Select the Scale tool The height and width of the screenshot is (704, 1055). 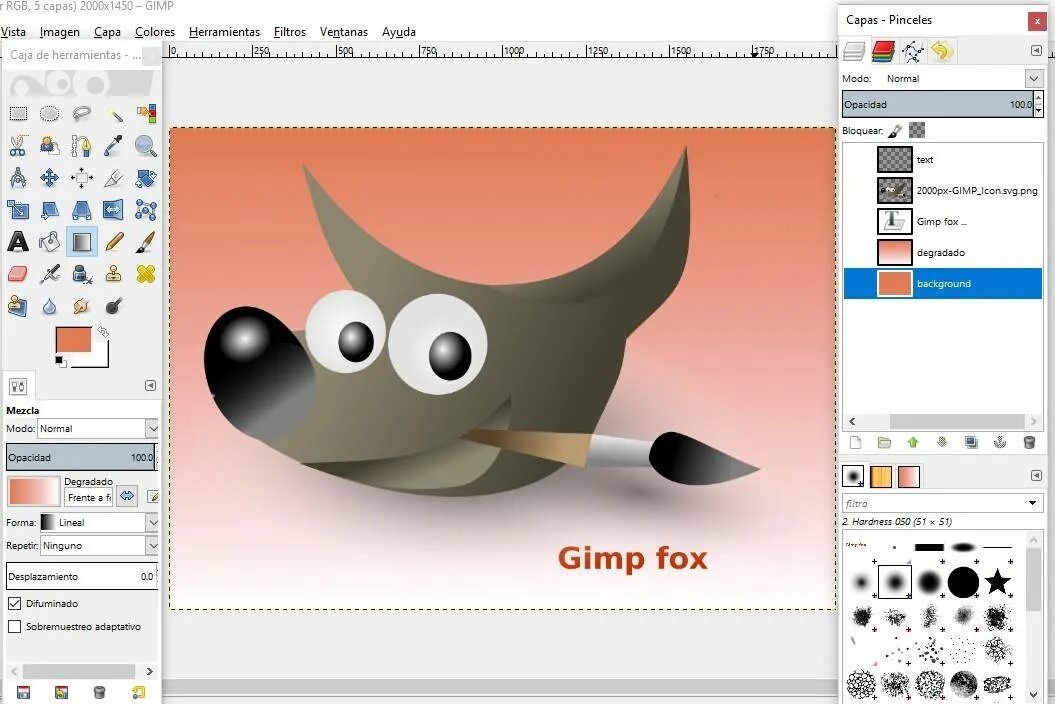tap(18, 210)
